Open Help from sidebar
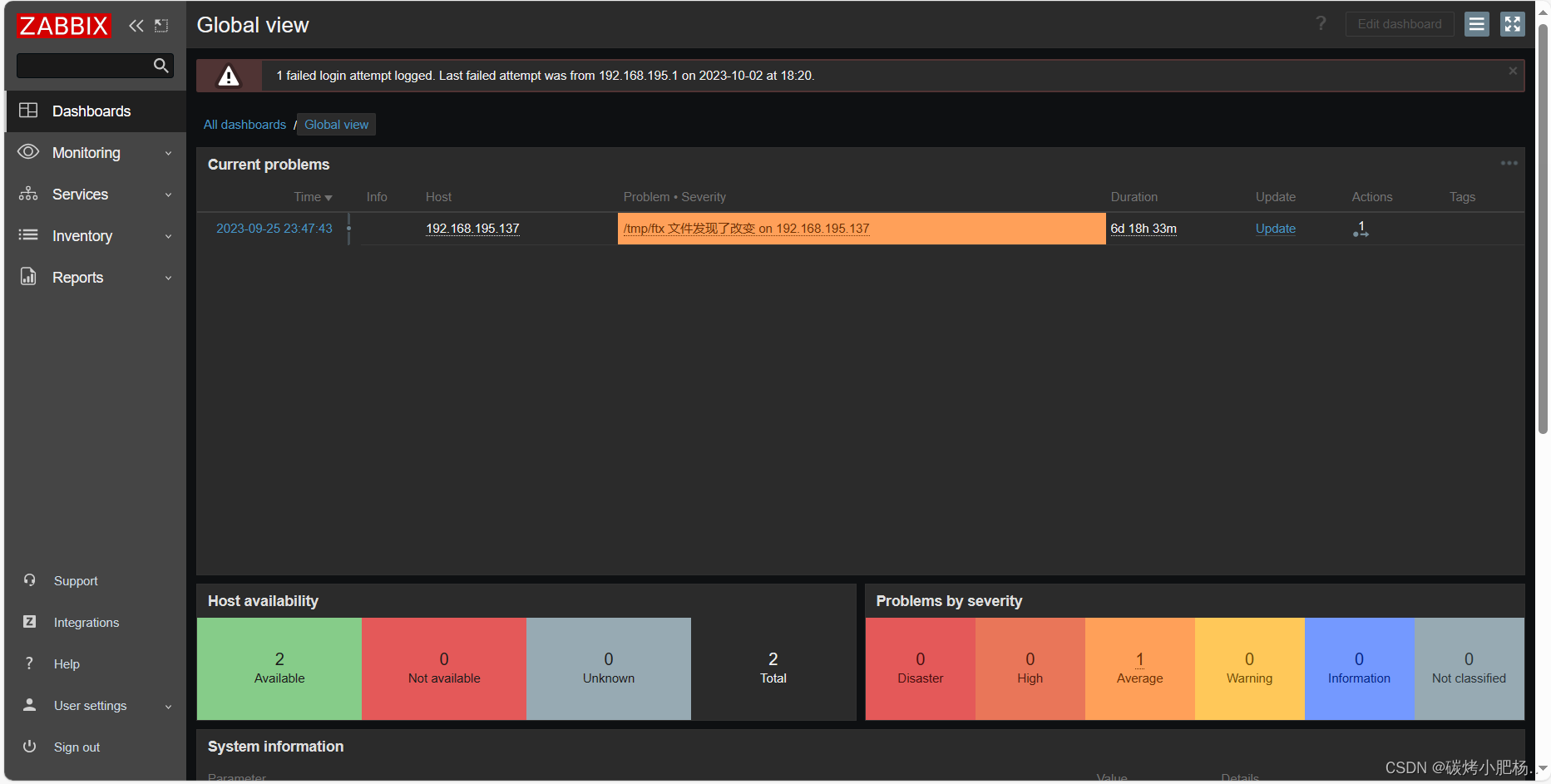This screenshot has height=784, width=1551. pos(67,664)
